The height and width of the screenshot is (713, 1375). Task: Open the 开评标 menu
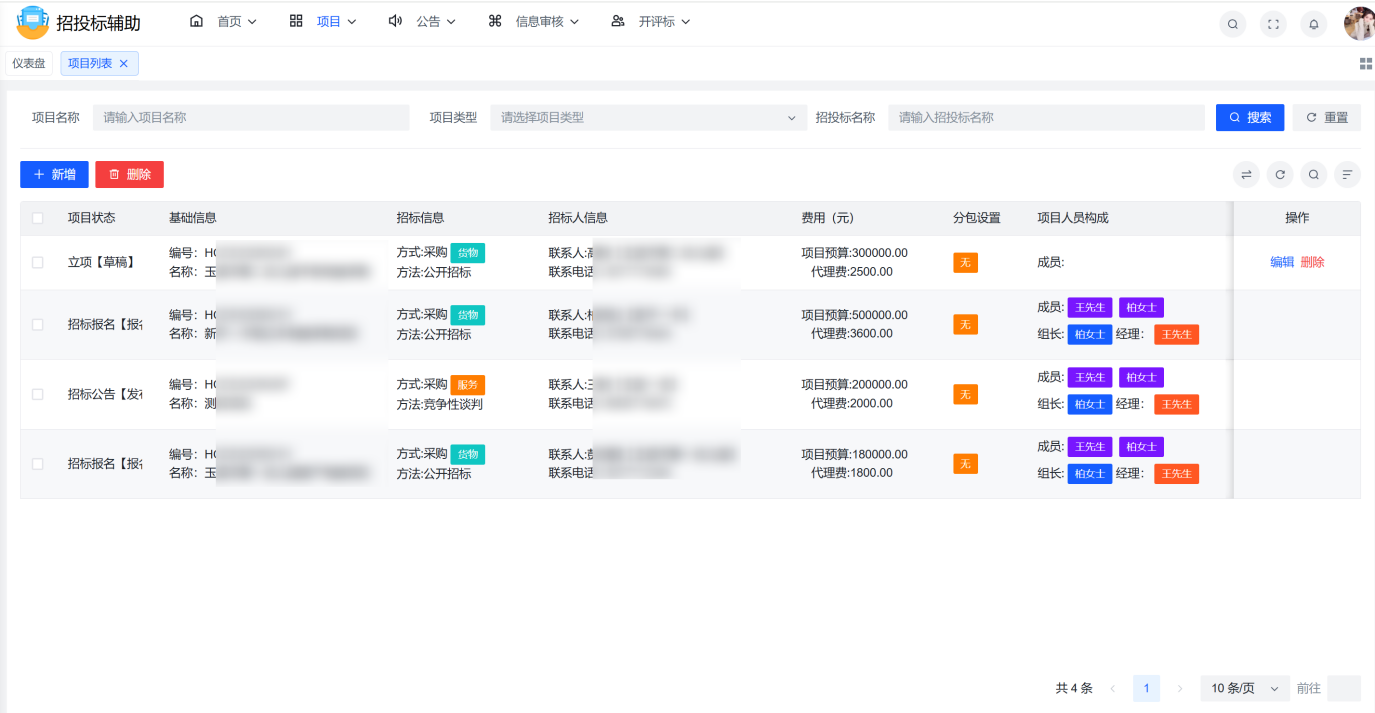tap(655, 20)
